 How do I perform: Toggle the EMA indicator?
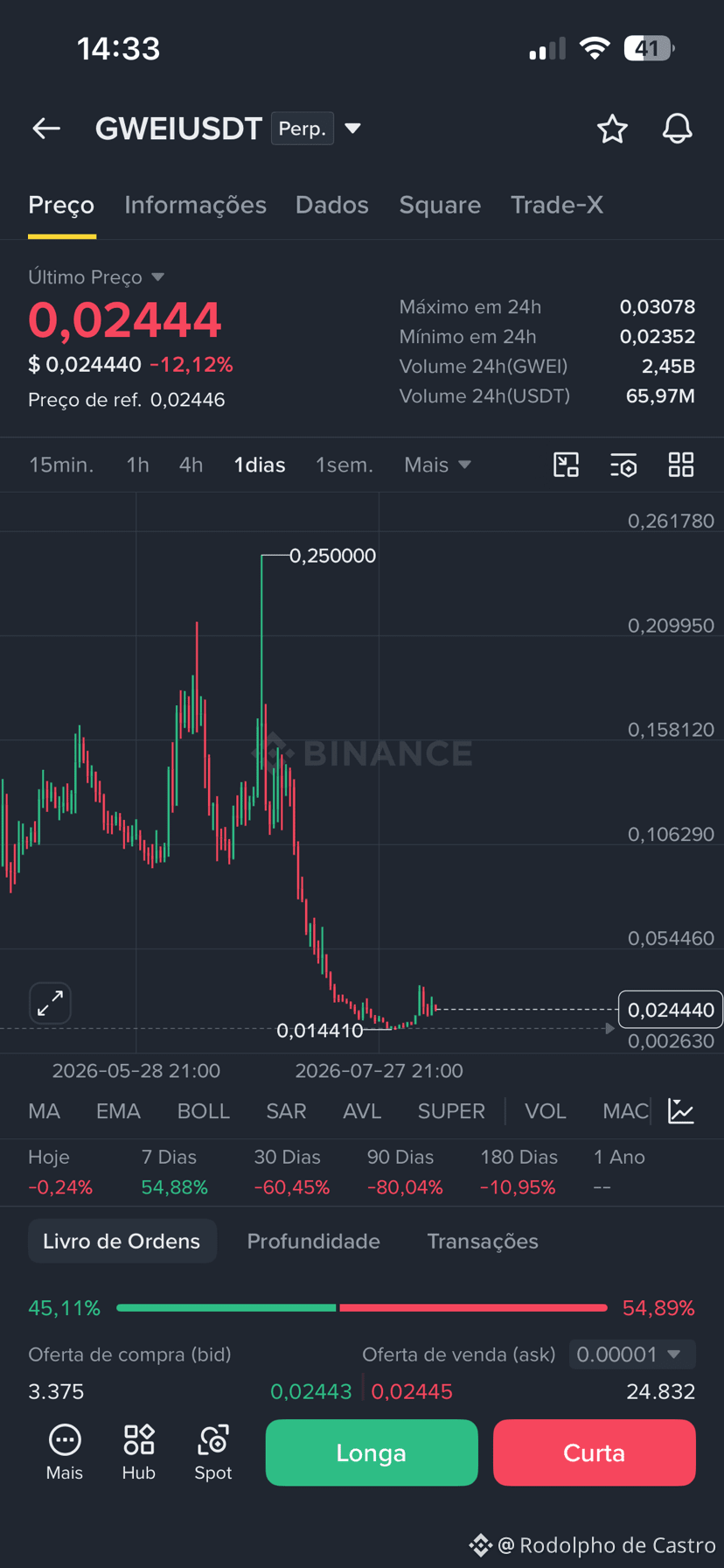pos(118,1111)
